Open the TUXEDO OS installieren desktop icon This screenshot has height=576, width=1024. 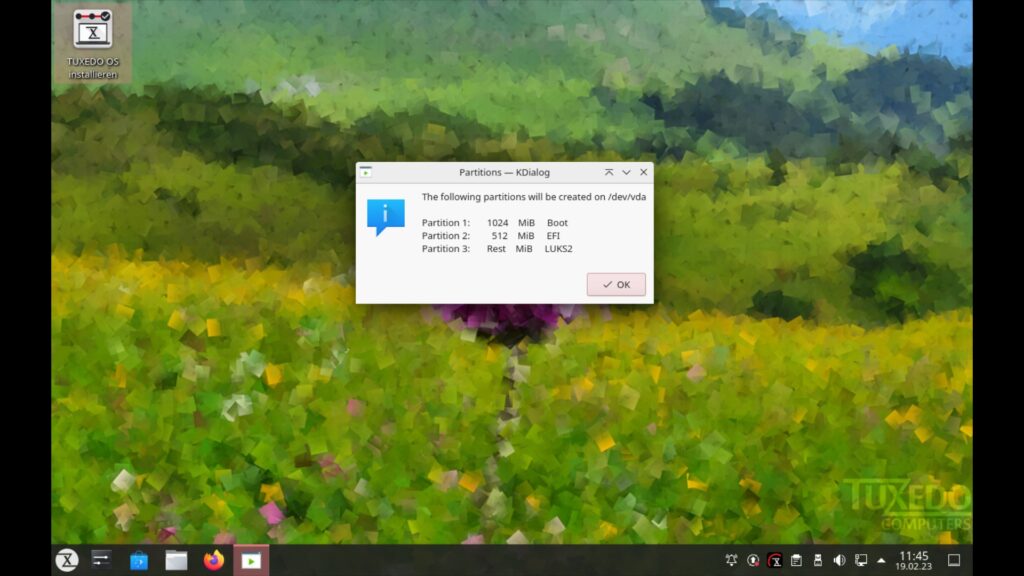93,44
